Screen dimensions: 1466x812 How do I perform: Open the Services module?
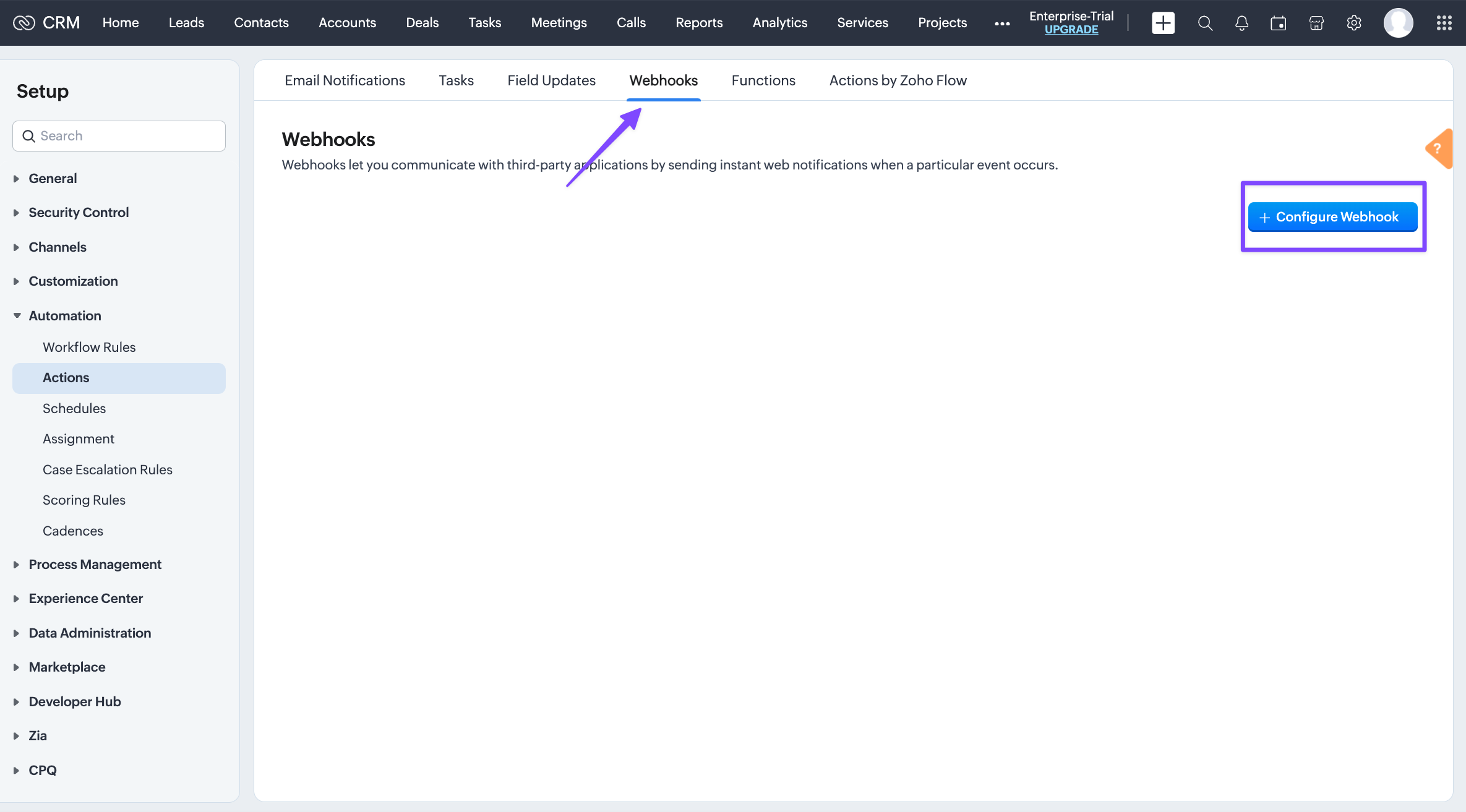click(x=862, y=23)
